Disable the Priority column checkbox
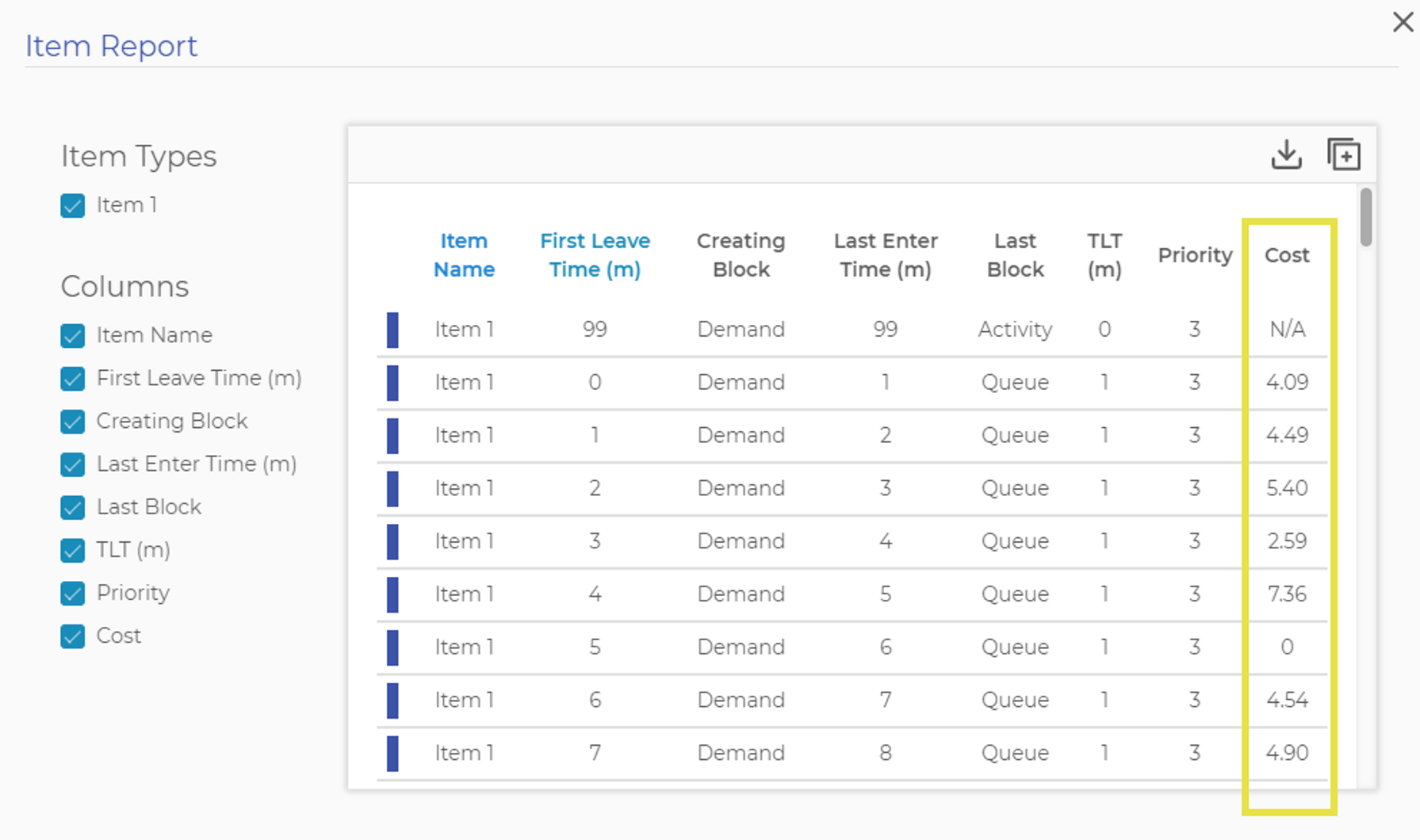 click(x=73, y=594)
